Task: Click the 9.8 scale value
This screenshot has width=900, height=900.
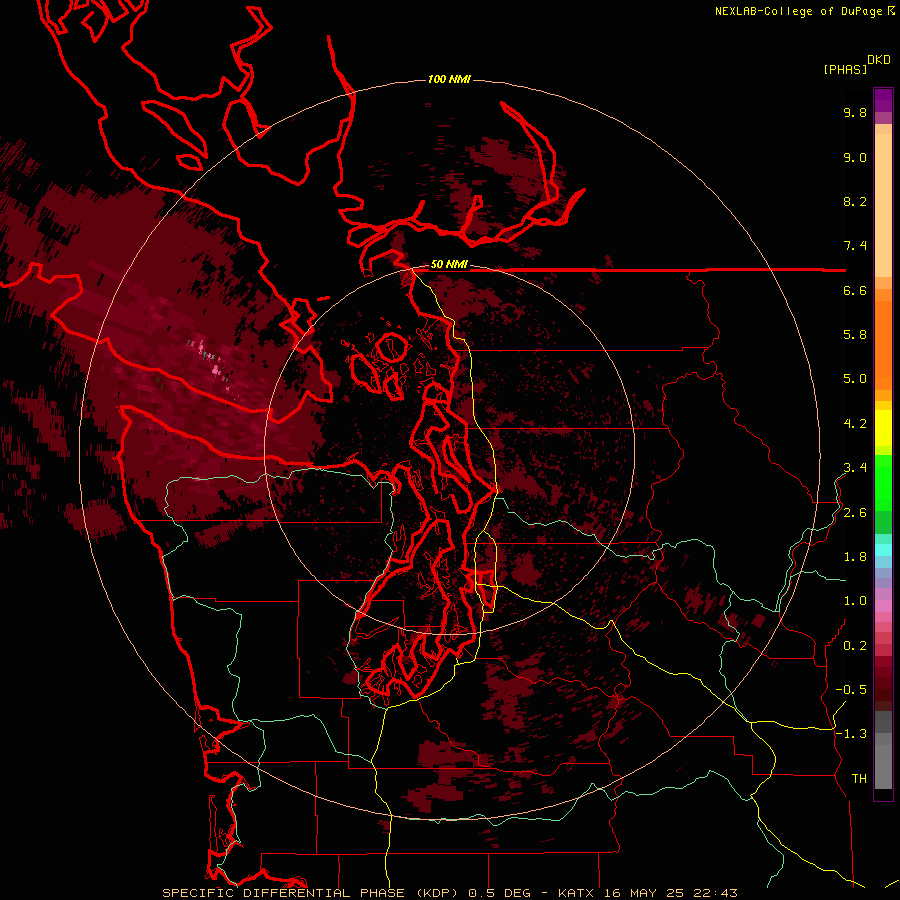Action: point(855,112)
